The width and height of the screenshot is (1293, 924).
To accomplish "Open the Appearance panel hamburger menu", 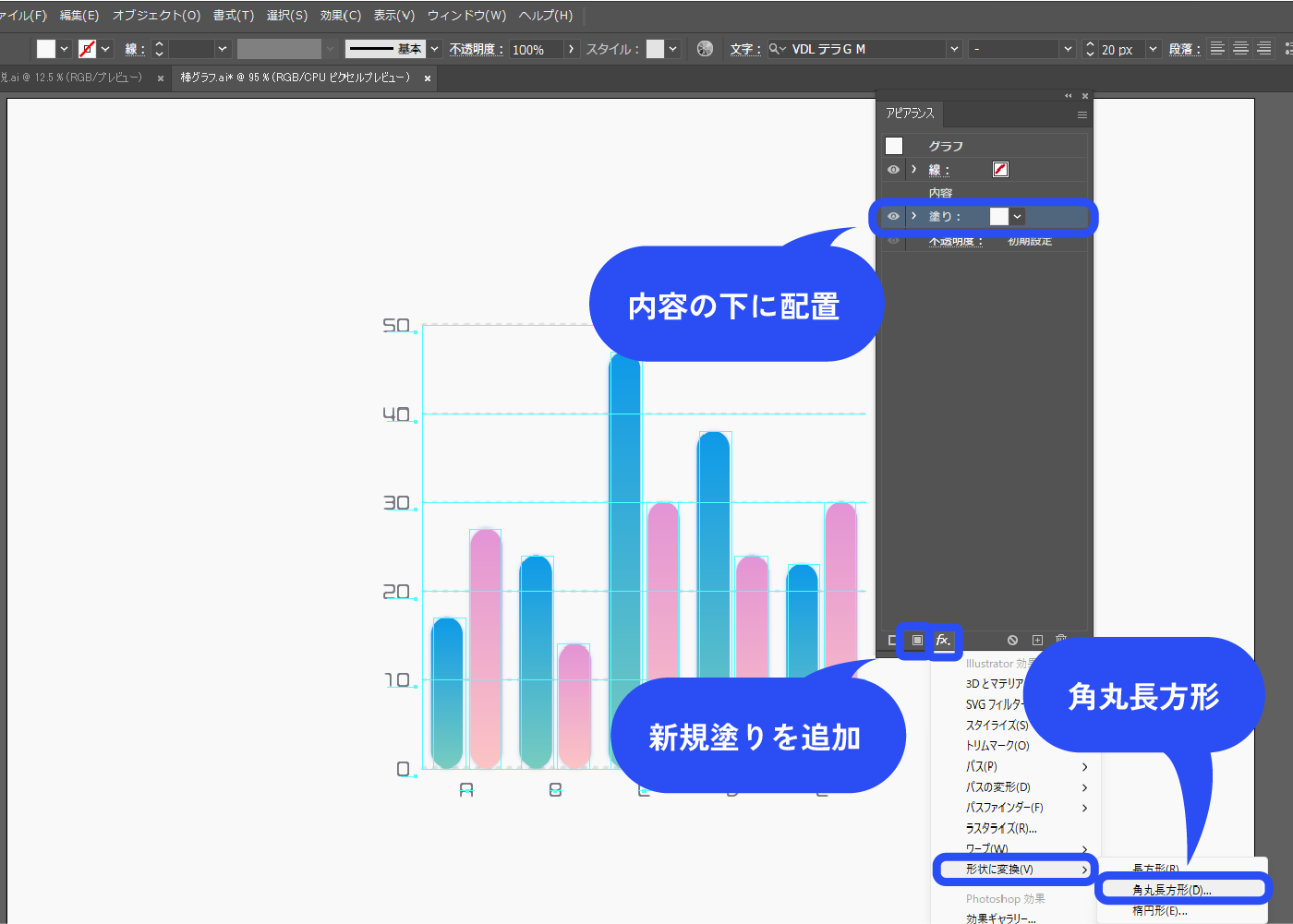I will 1082,114.
